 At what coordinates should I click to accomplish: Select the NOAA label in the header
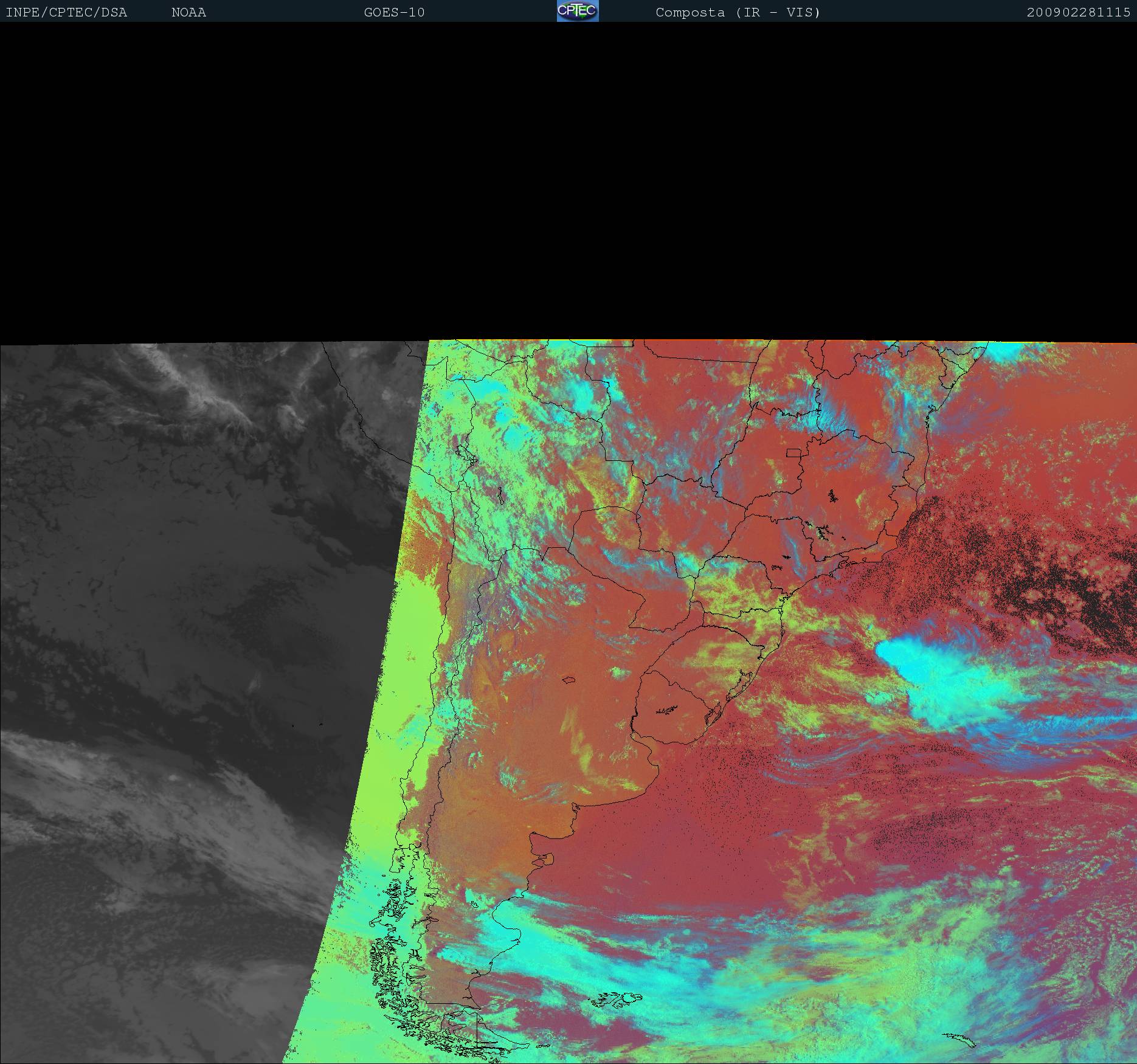(189, 13)
